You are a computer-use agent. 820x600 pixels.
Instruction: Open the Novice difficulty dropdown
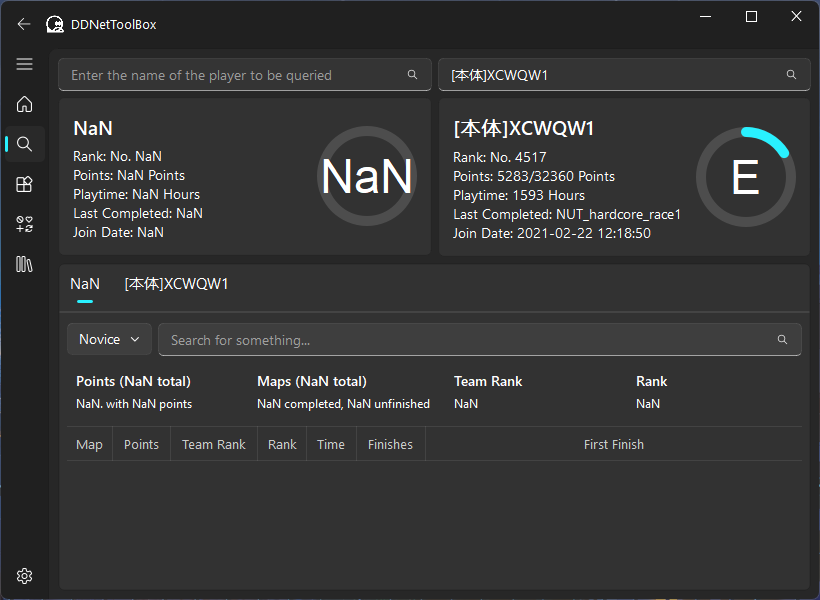[109, 339]
